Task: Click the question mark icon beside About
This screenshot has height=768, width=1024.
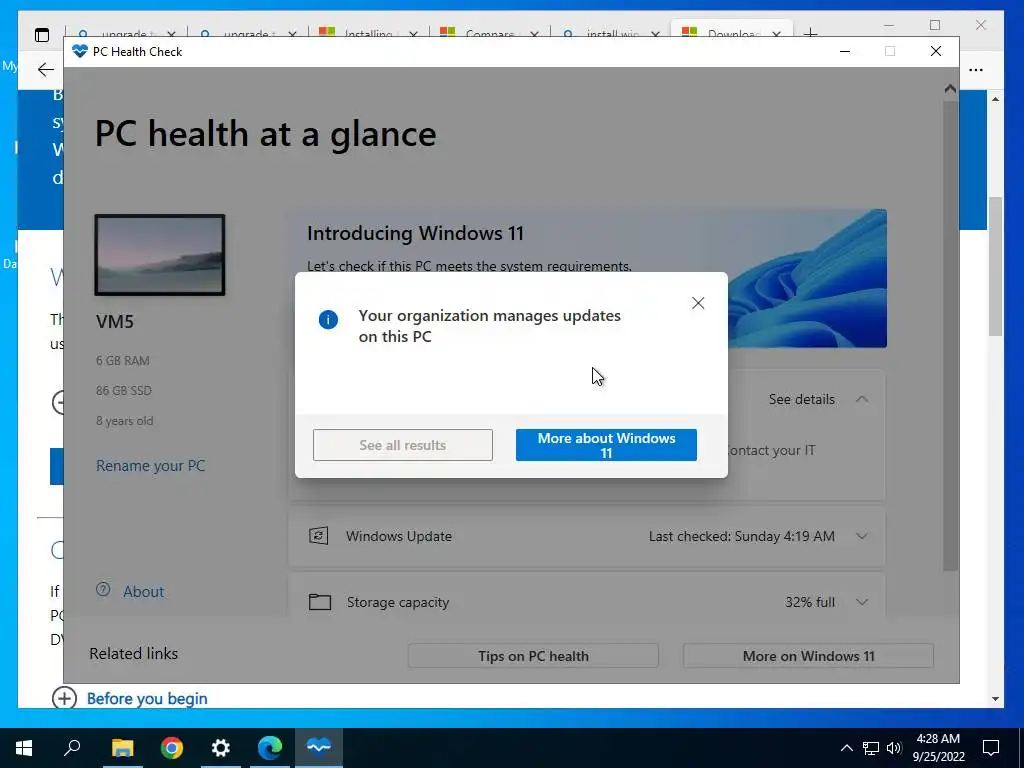Action: click(103, 590)
